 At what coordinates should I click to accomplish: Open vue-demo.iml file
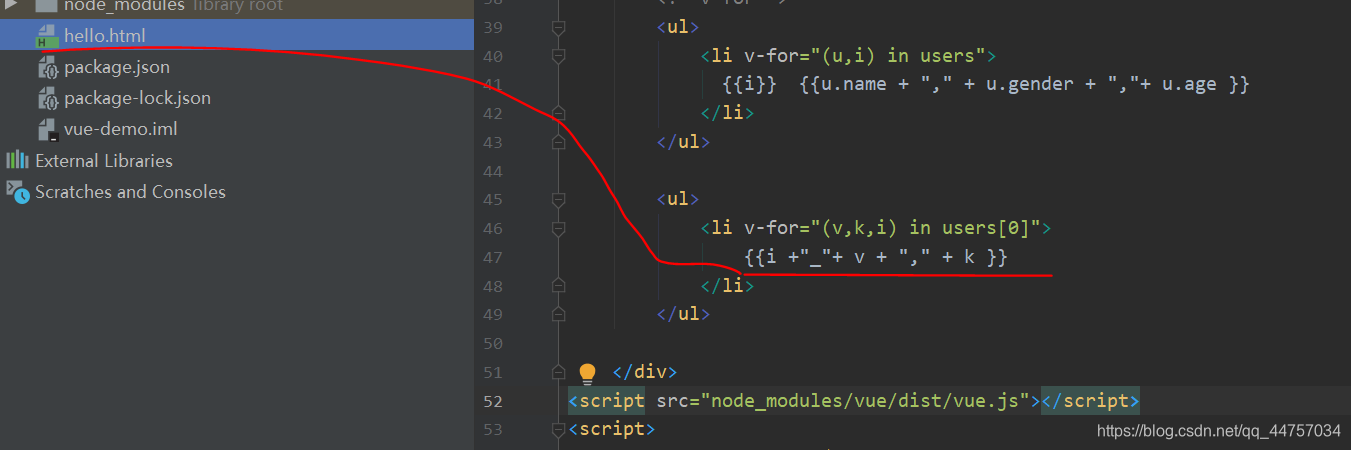click(120, 129)
